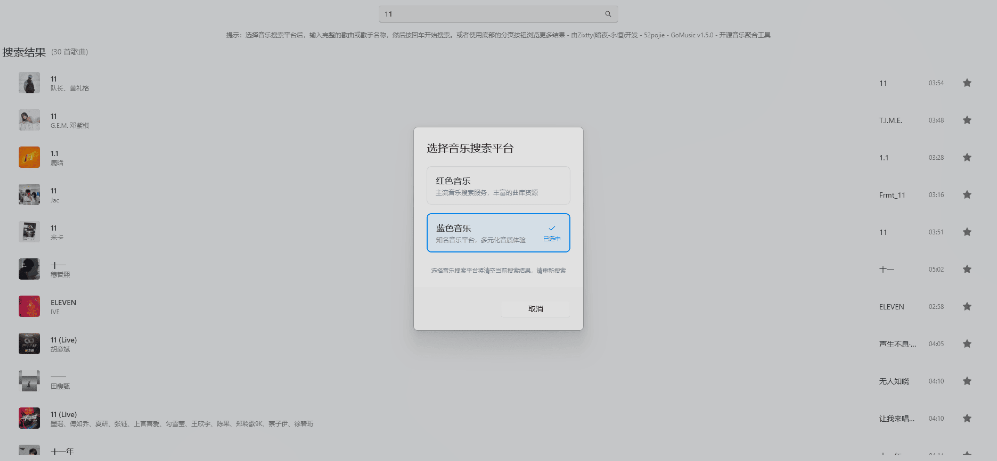
Task: Star the song from album 1.1
Action: pos(967,157)
